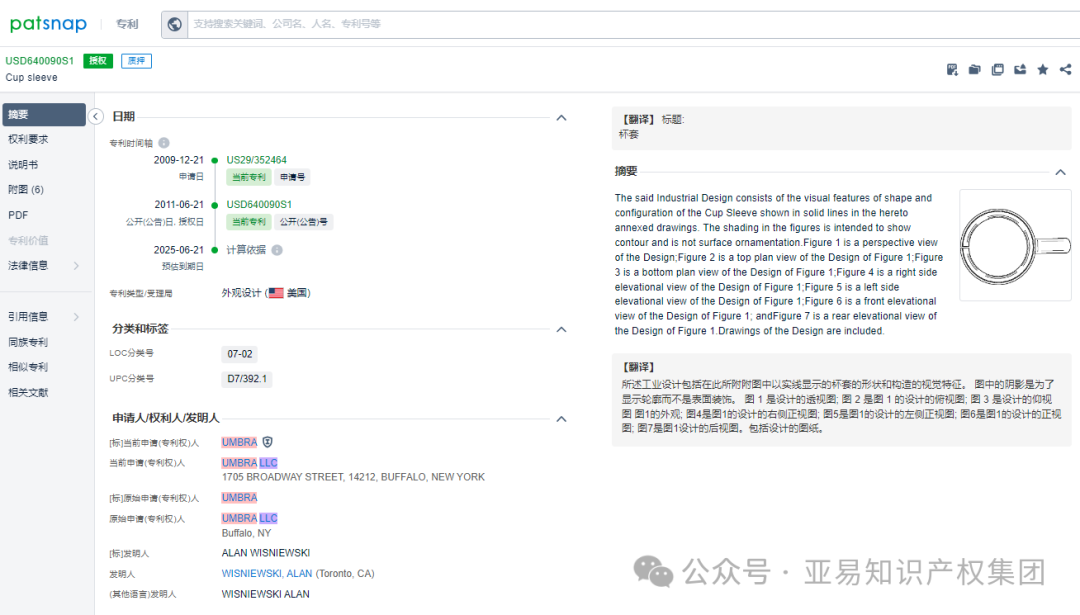Screen dimensions: 1080x615
Task: Open application number US29/352464 link
Action: pyautogui.click(x=256, y=160)
